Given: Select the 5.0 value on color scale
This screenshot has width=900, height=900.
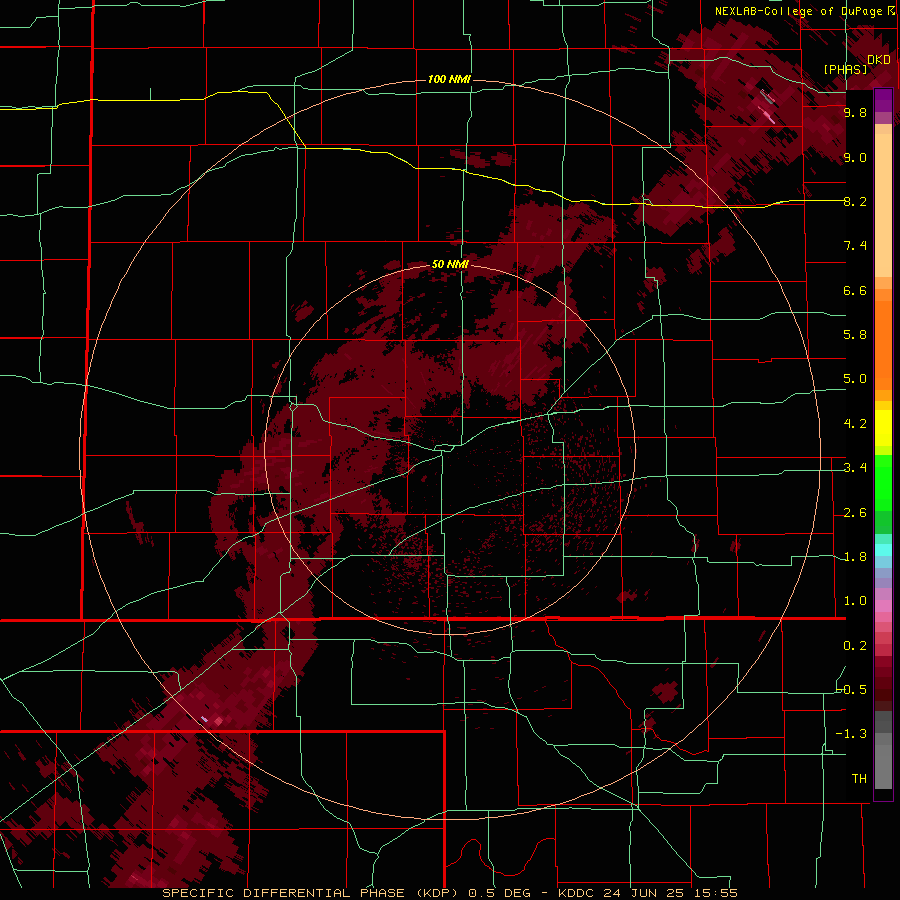Looking at the screenshot, I should coord(855,379).
